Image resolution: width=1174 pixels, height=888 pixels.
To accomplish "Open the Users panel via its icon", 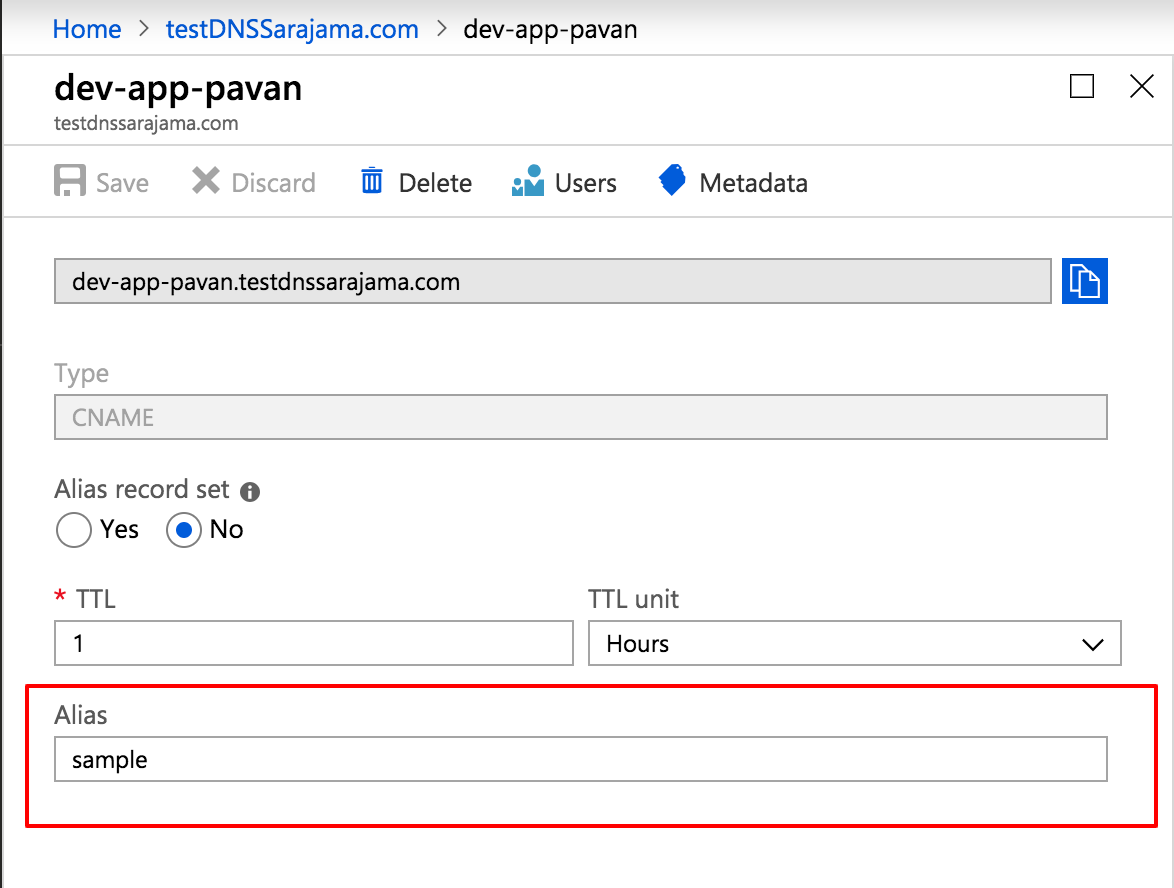I will (527, 181).
